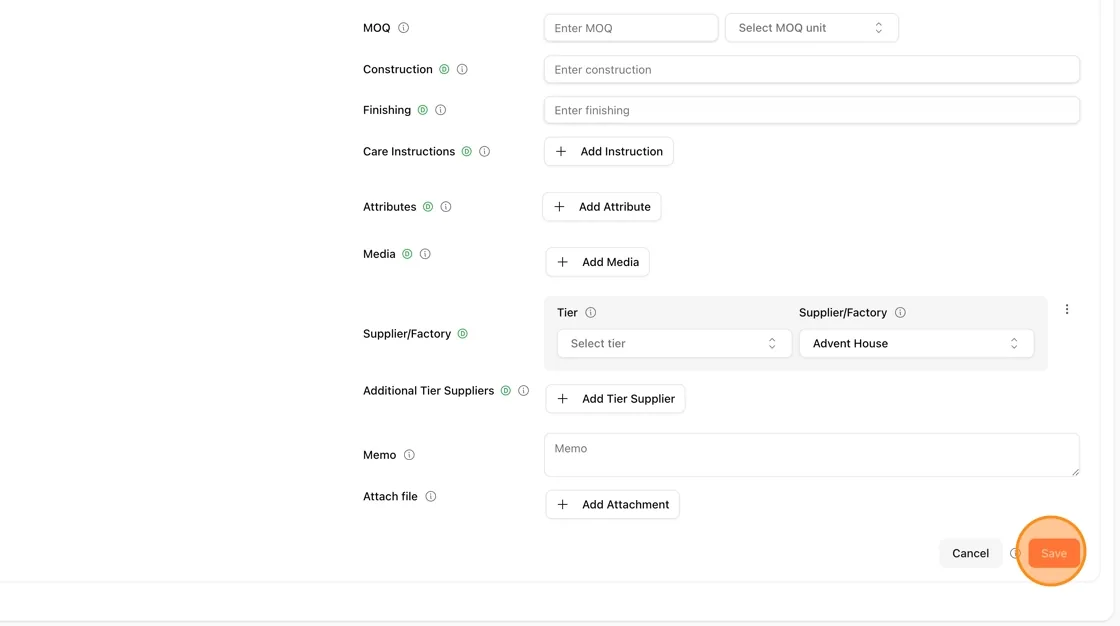Click the info icon next to Tier
Viewport: 1120px width, 626px height.
pos(591,312)
